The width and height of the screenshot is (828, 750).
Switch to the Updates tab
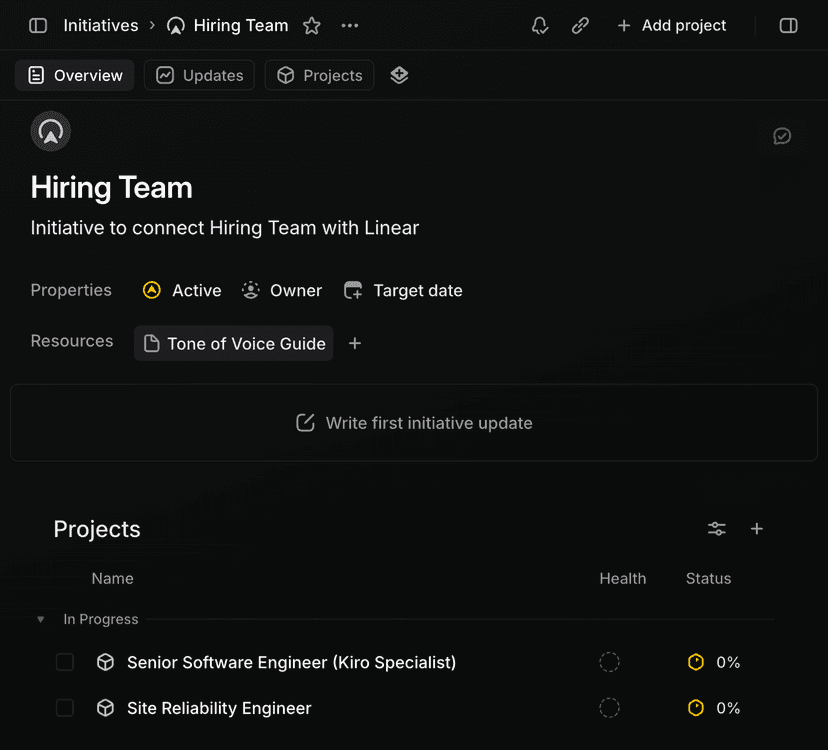click(200, 75)
